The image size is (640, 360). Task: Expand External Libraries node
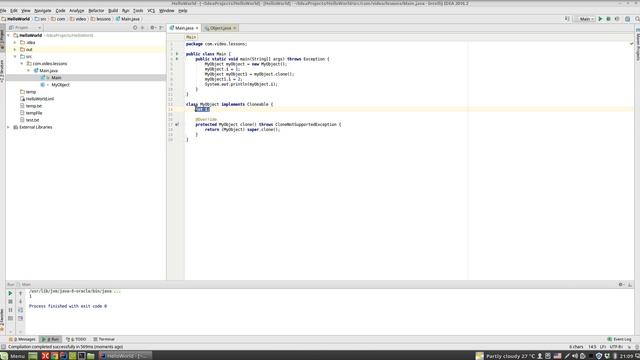[9, 127]
